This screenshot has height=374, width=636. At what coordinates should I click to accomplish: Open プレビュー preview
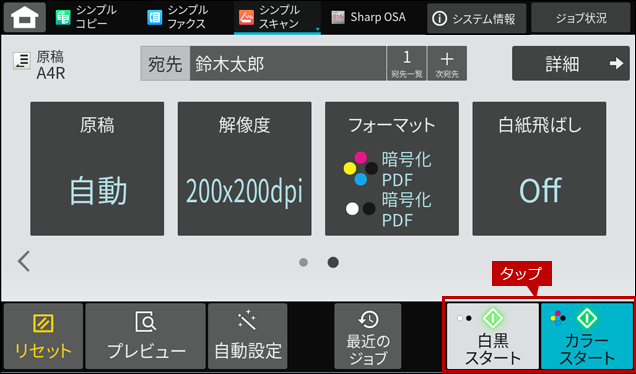tap(146, 336)
